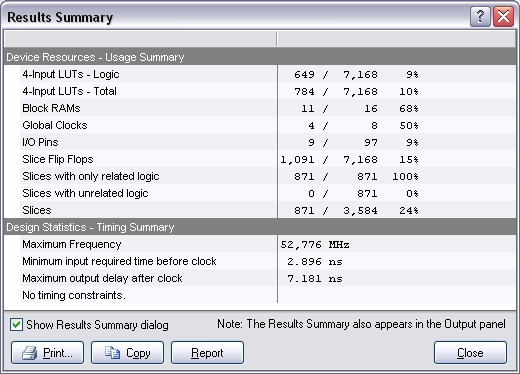This screenshot has width=520, height=374.
Task: Close the Results Summary dialog via X
Action: coord(503,16)
